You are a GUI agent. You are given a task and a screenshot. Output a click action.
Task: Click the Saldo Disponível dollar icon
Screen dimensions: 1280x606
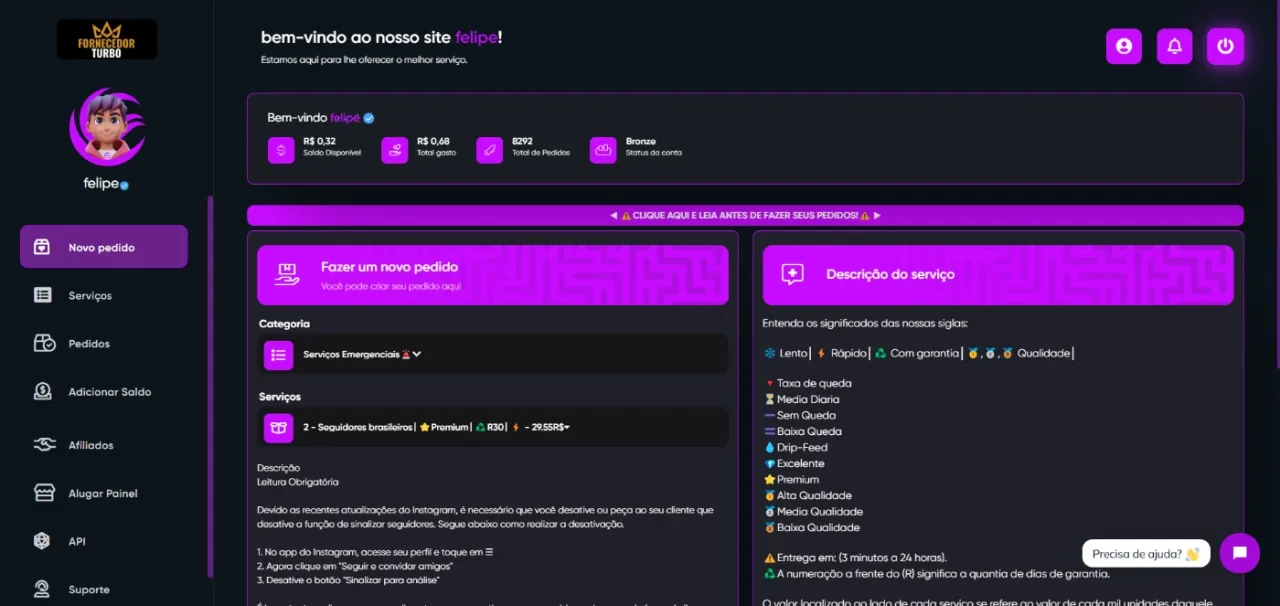[x=281, y=150]
